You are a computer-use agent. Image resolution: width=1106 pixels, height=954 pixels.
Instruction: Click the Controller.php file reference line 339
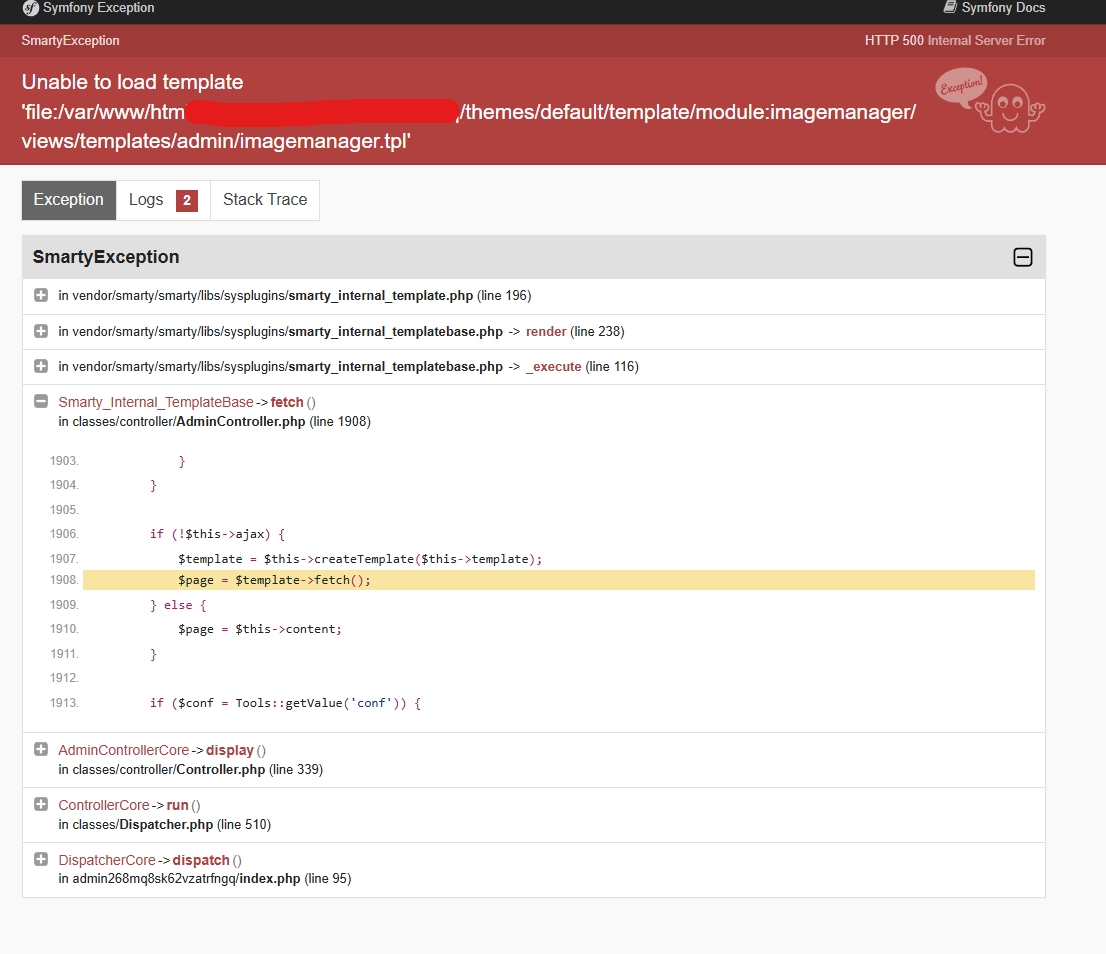tap(221, 770)
